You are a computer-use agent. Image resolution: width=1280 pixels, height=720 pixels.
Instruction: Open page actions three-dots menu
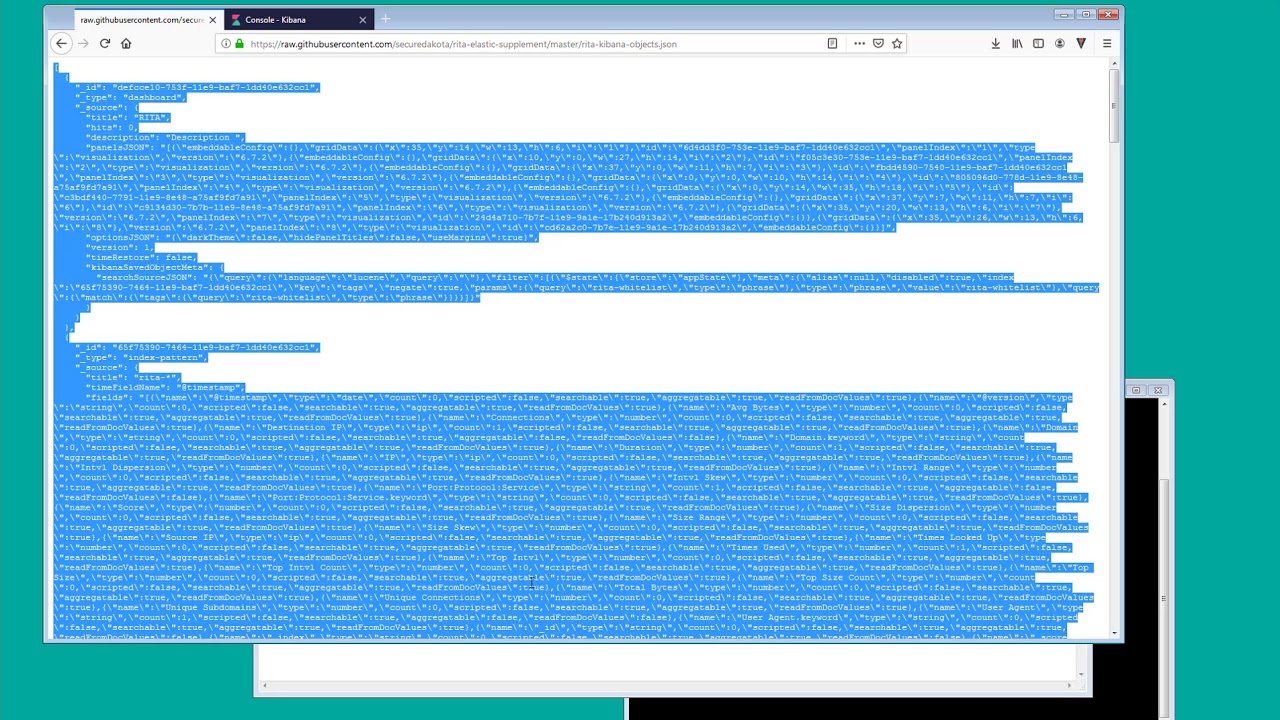[859, 43]
